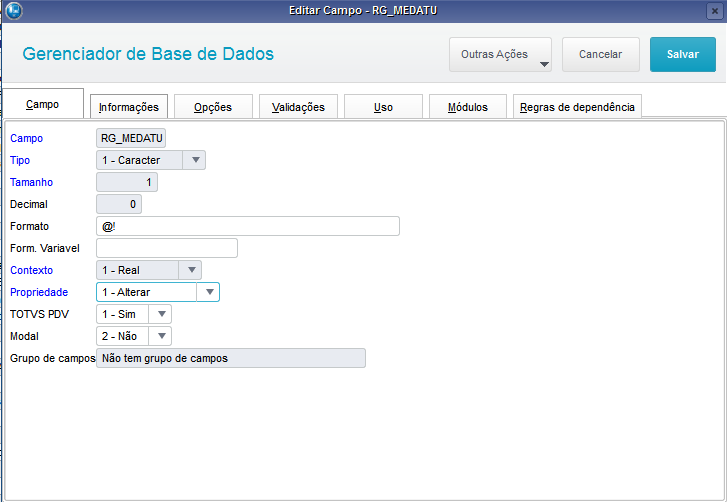This screenshot has height=502, width=727.
Task: Click the Campo field RG_MEDATU
Action: click(x=131, y=138)
